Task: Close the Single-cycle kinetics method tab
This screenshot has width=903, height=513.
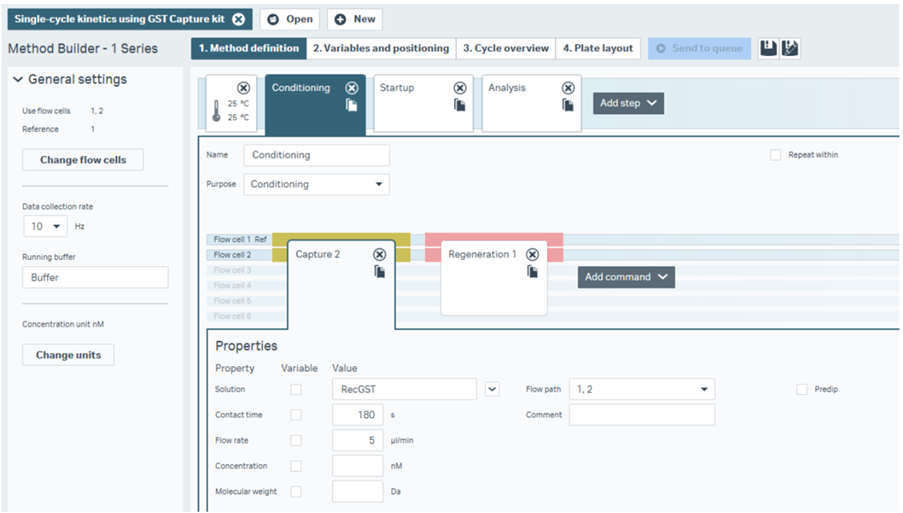Action: tap(238, 19)
